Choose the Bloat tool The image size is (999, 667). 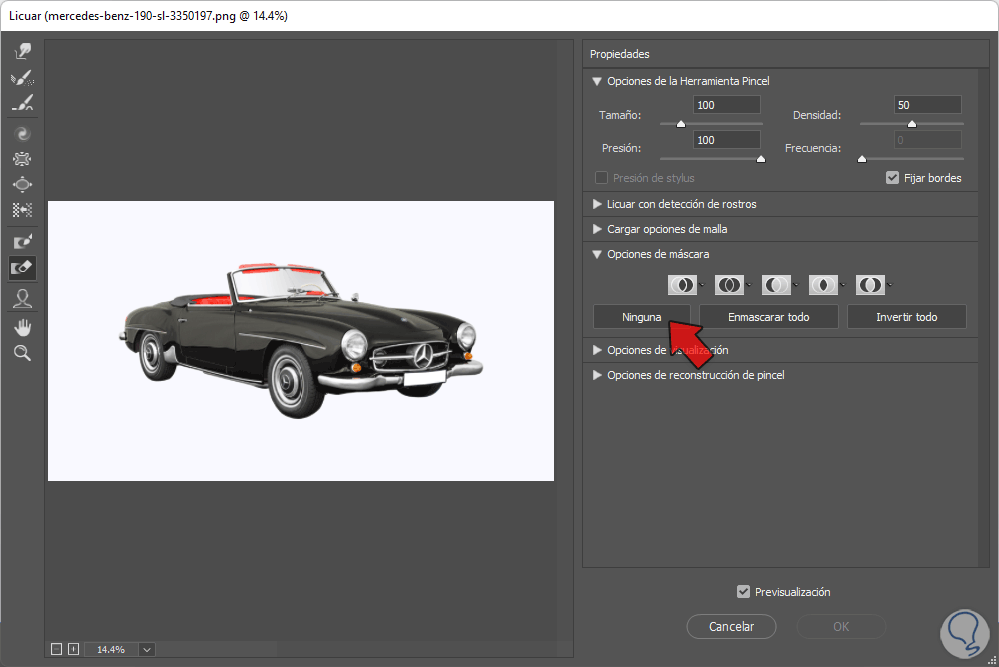(22, 184)
